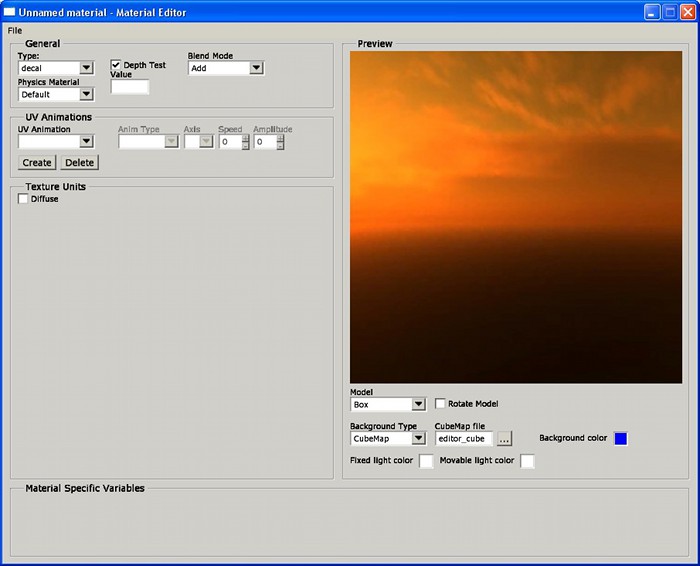Pick the blue Background color swatch
700x566 pixels.
click(620, 438)
